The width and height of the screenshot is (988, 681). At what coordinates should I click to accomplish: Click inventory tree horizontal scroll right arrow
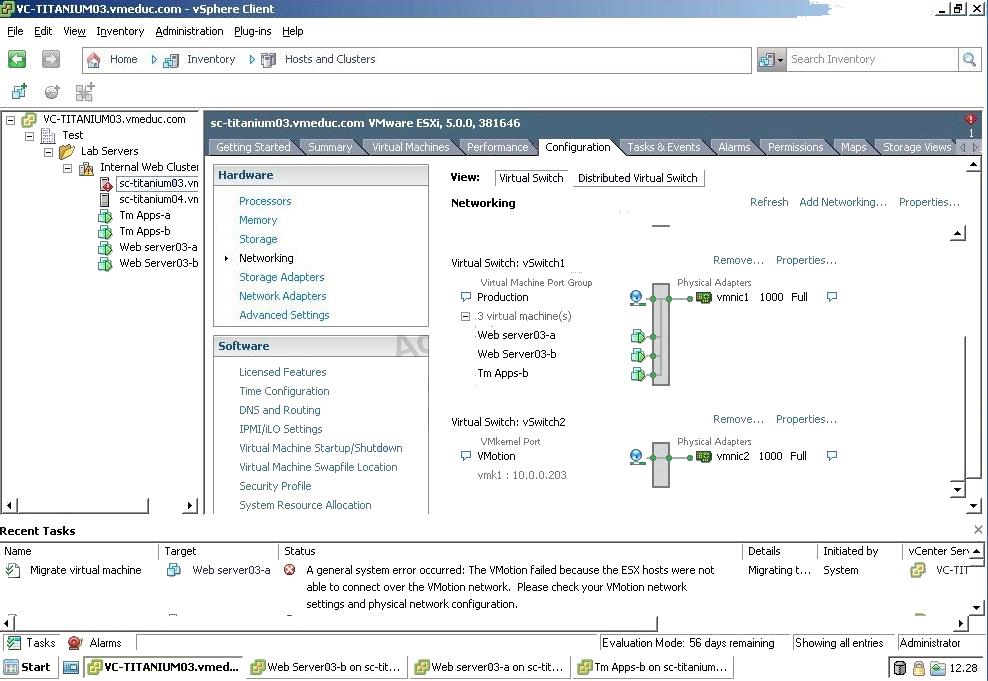tap(190, 505)
